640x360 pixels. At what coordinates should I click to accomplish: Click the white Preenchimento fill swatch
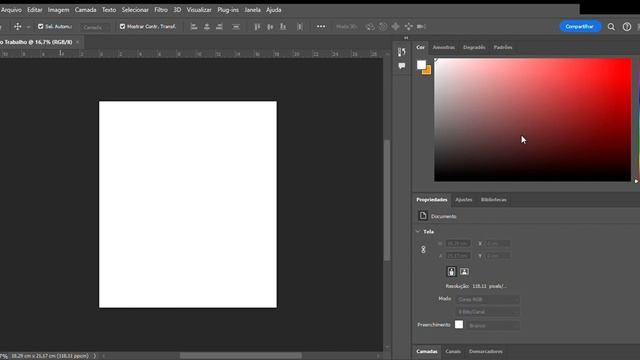pos(459,324)
